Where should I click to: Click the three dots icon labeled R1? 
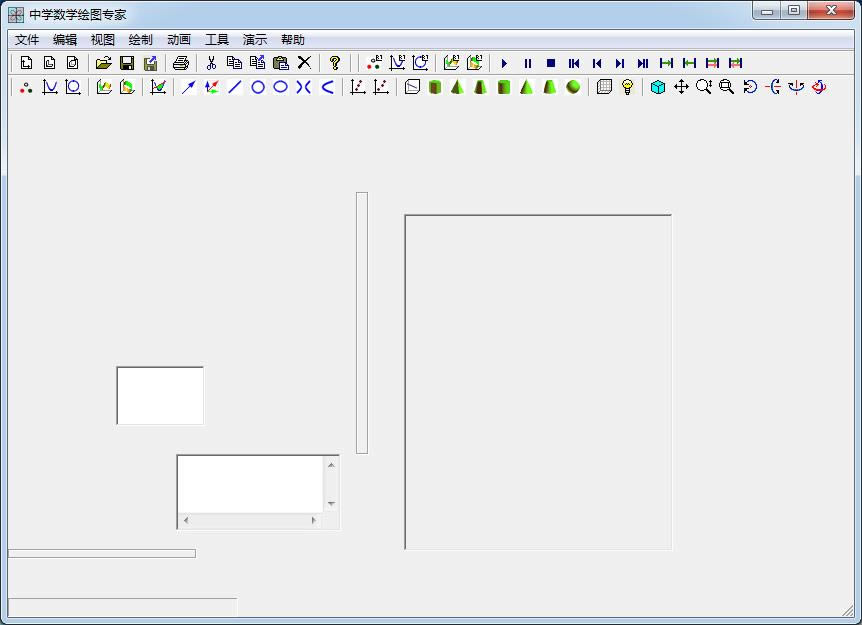pos(374,63)
